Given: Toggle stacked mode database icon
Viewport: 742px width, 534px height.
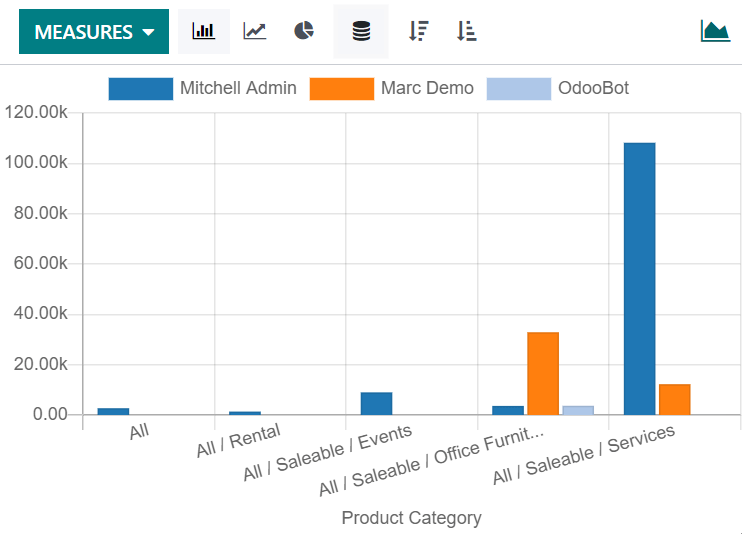Looking at the screenshot, I should click(361, 31).
